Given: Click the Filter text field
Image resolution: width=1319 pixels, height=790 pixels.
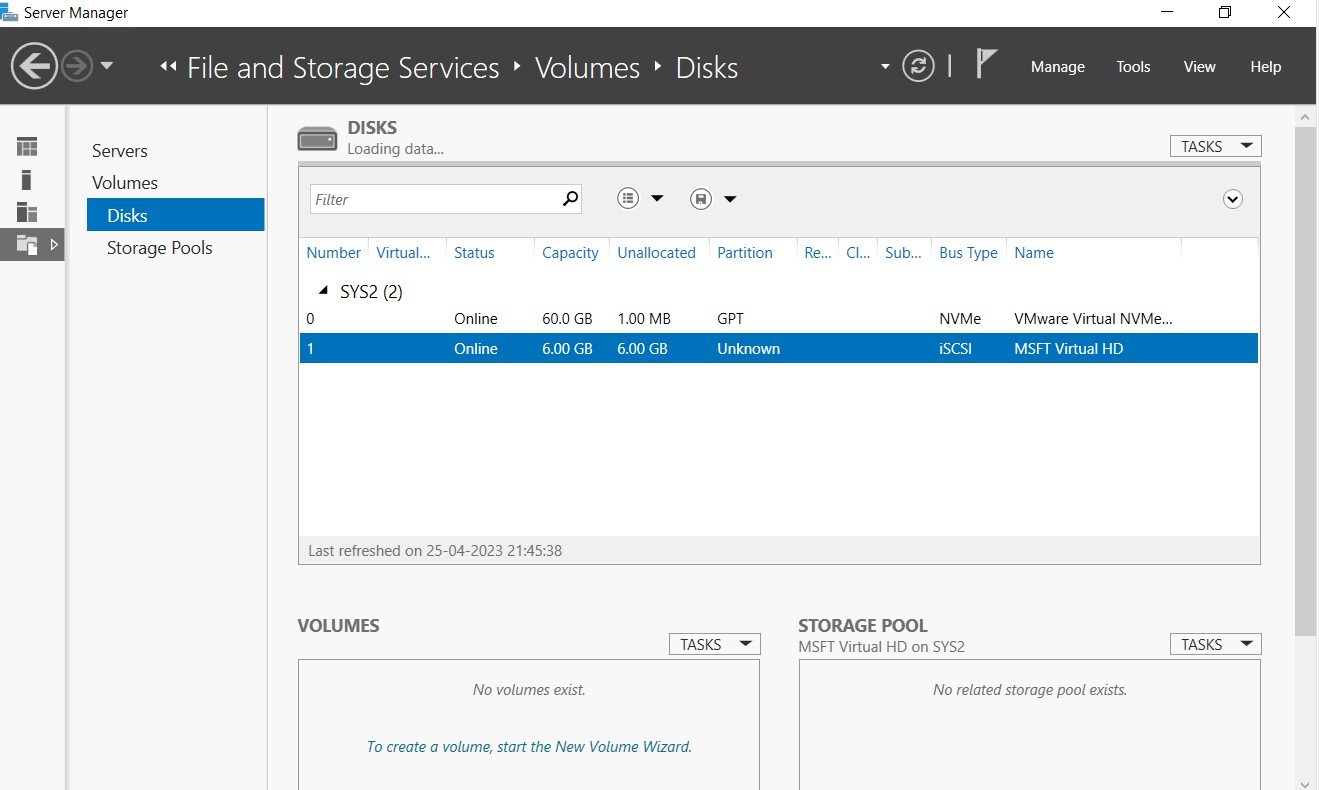Looking at the screenshot, I should pyautogui.click(x=436, y=199).
